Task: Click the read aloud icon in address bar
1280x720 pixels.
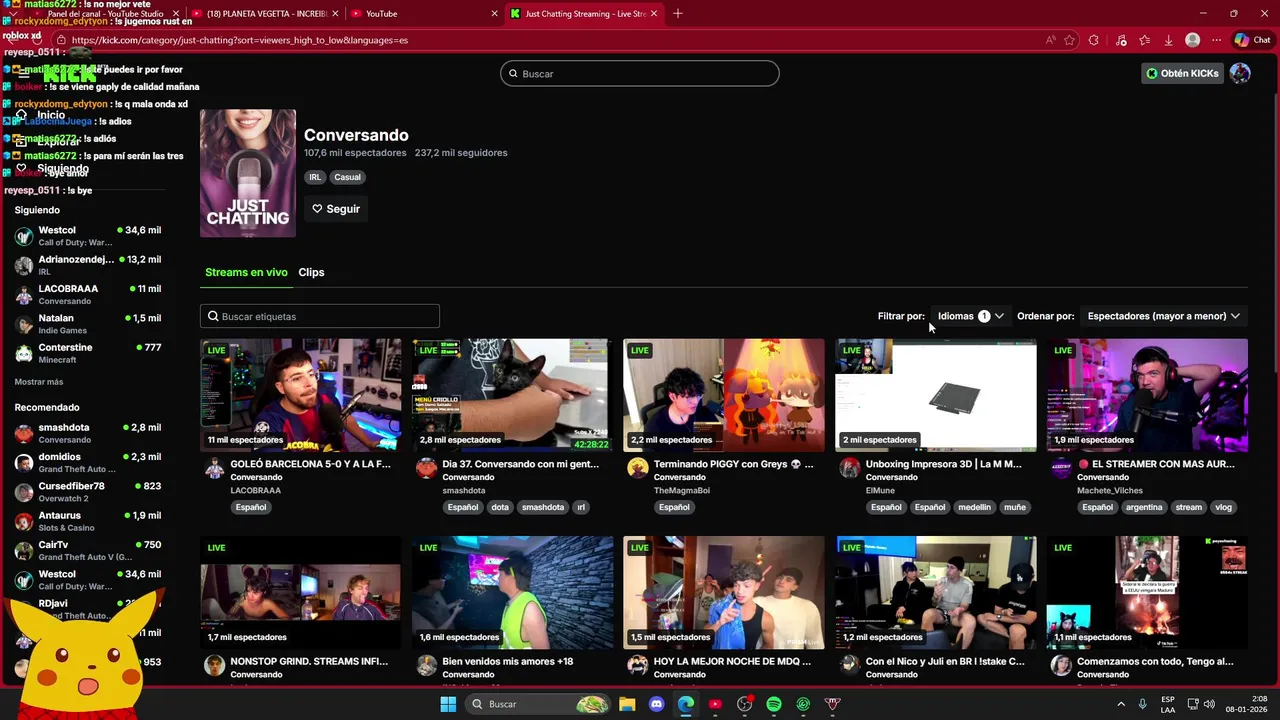Action: point(1050,40)
